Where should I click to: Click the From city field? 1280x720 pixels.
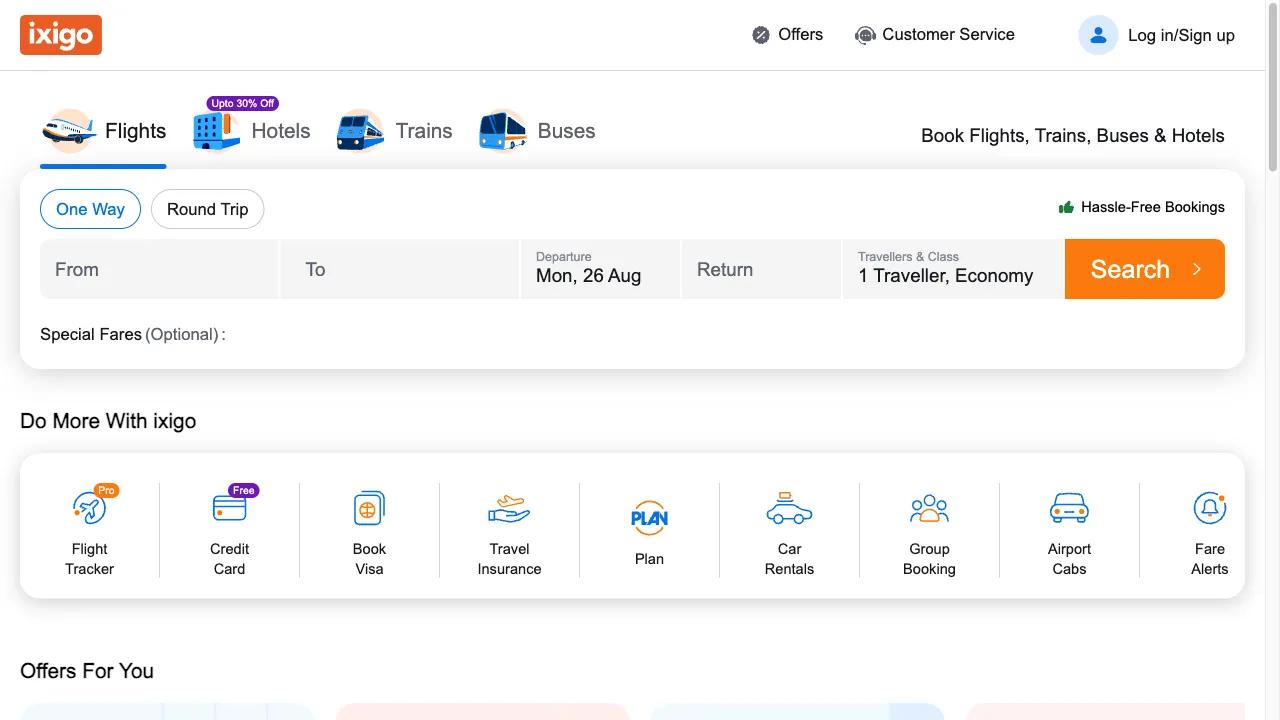pos(159,269)
